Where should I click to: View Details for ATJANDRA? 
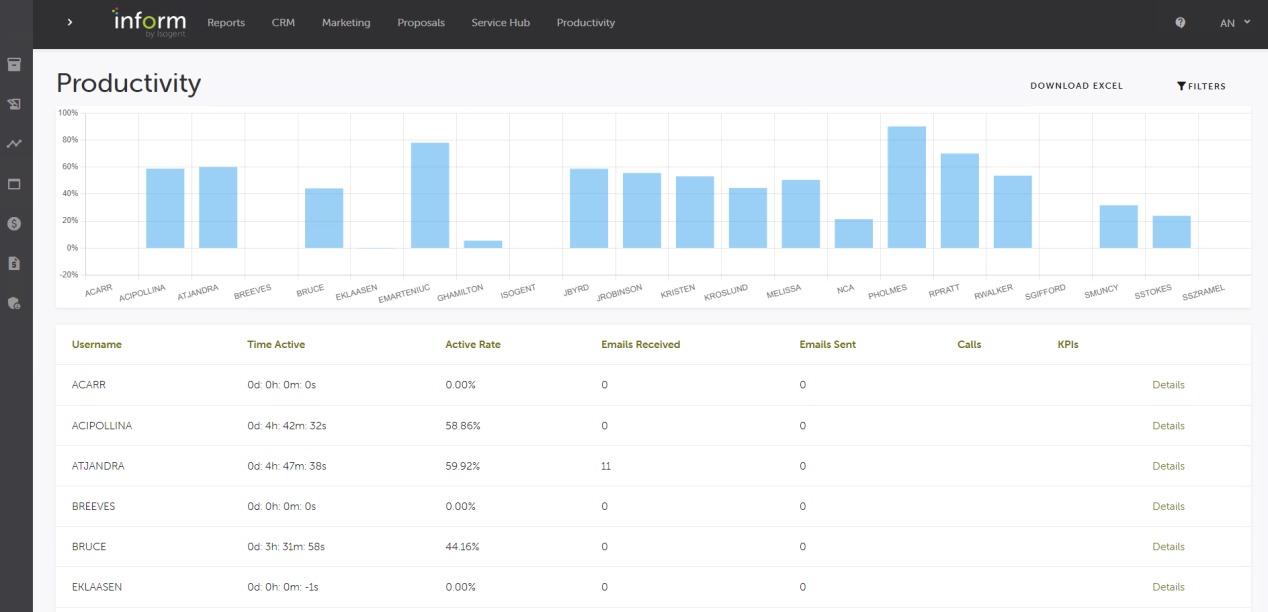click(x=1168, y=466)
